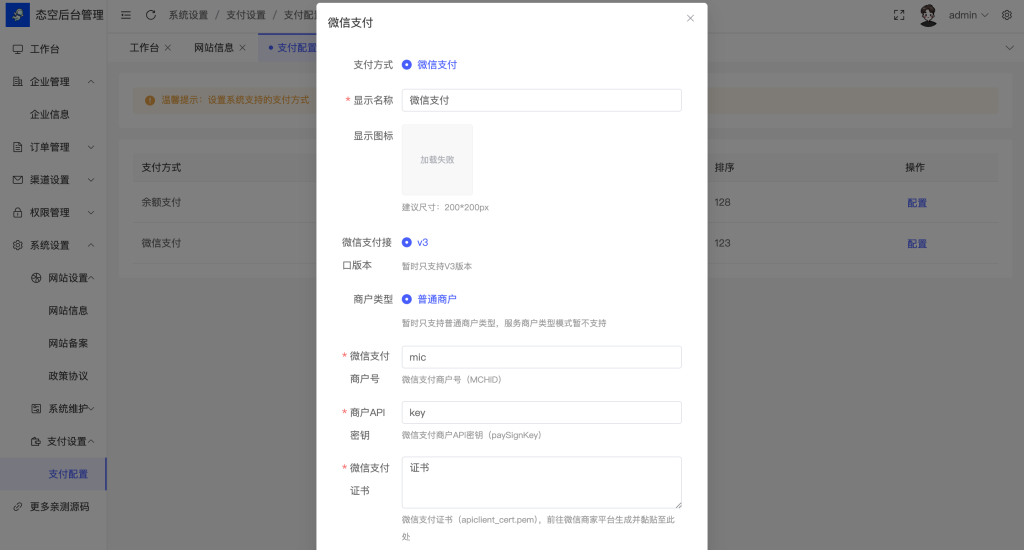Click the refresh page icon
The height and width of the screenshot is (550, 1024).
[151, 15]
